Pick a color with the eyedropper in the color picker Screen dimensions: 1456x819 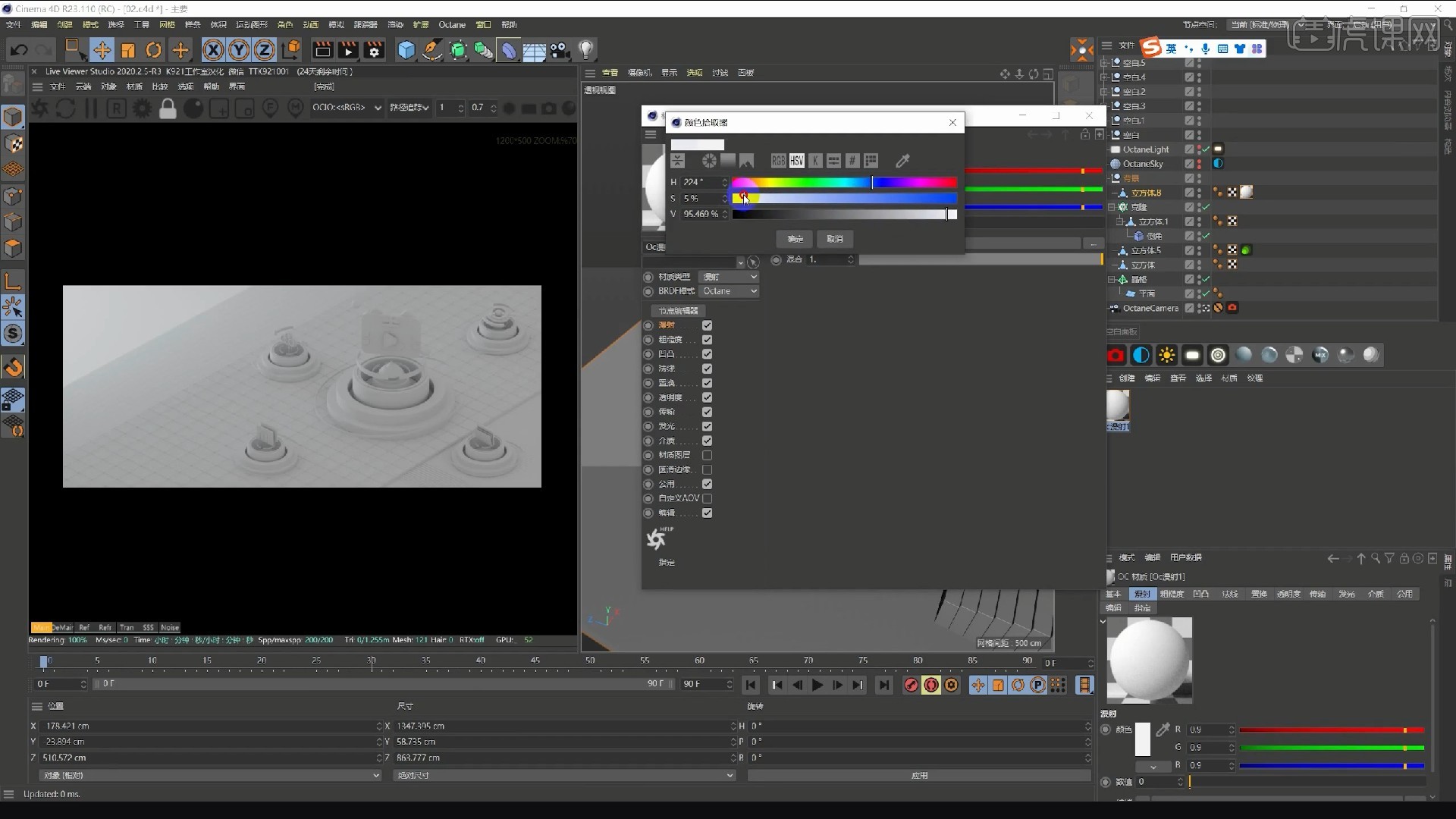click(x=902, y=161)
